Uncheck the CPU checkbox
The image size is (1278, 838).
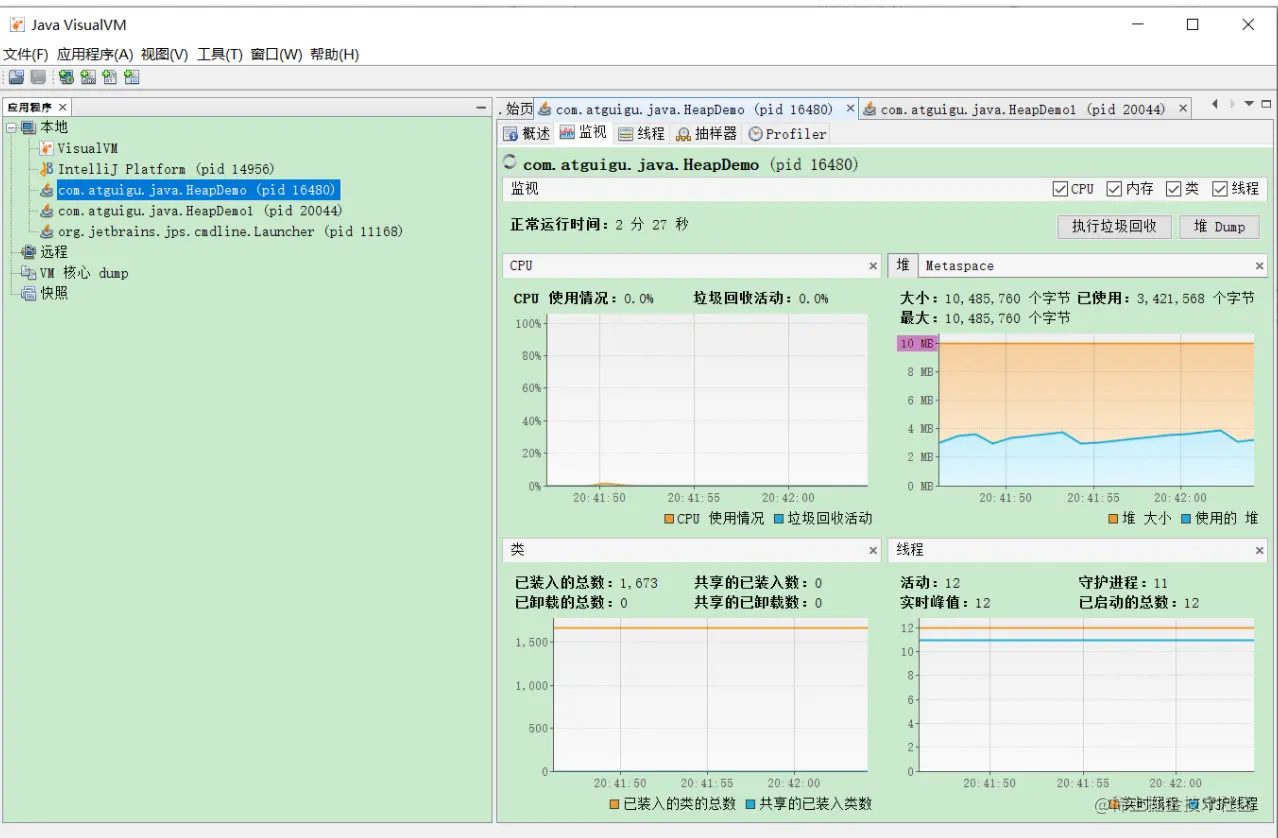1060,188
